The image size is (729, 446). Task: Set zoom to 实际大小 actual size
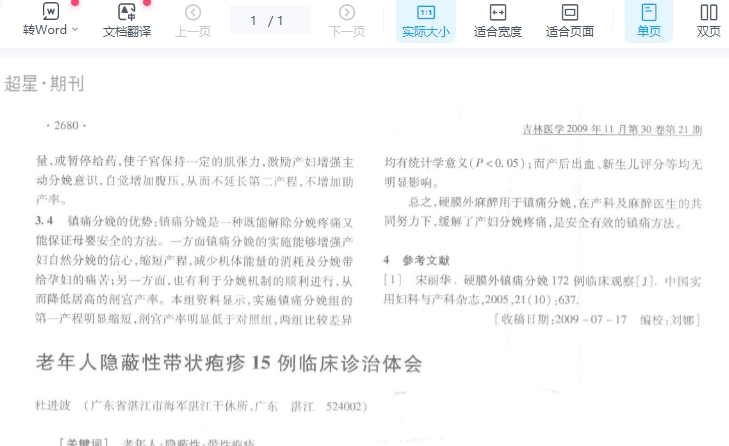(x=425, y=20)
